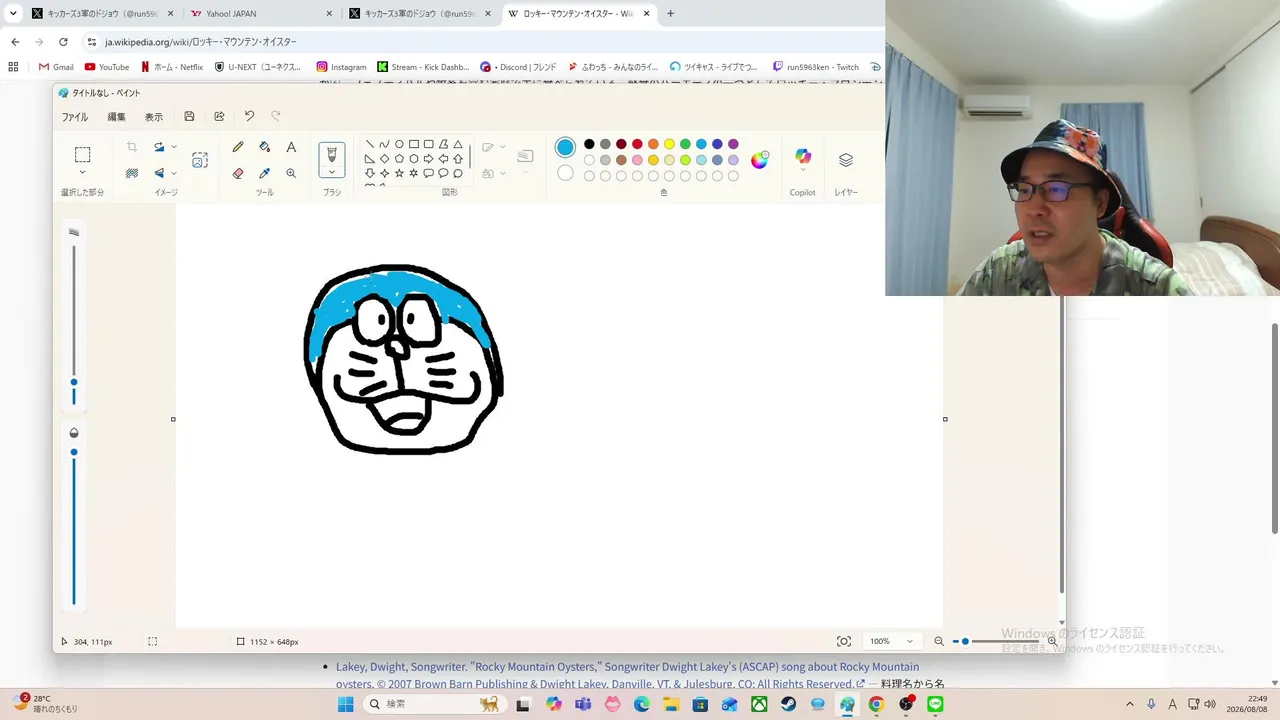Open Steam from the taskbar
This screenshot has height=720, width=1280.
pos(789,704)
